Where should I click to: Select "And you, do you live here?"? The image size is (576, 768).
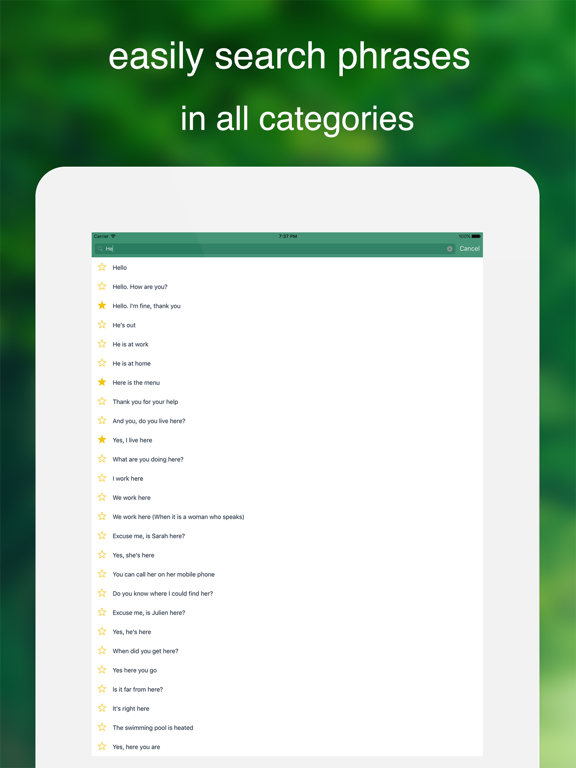287,421
